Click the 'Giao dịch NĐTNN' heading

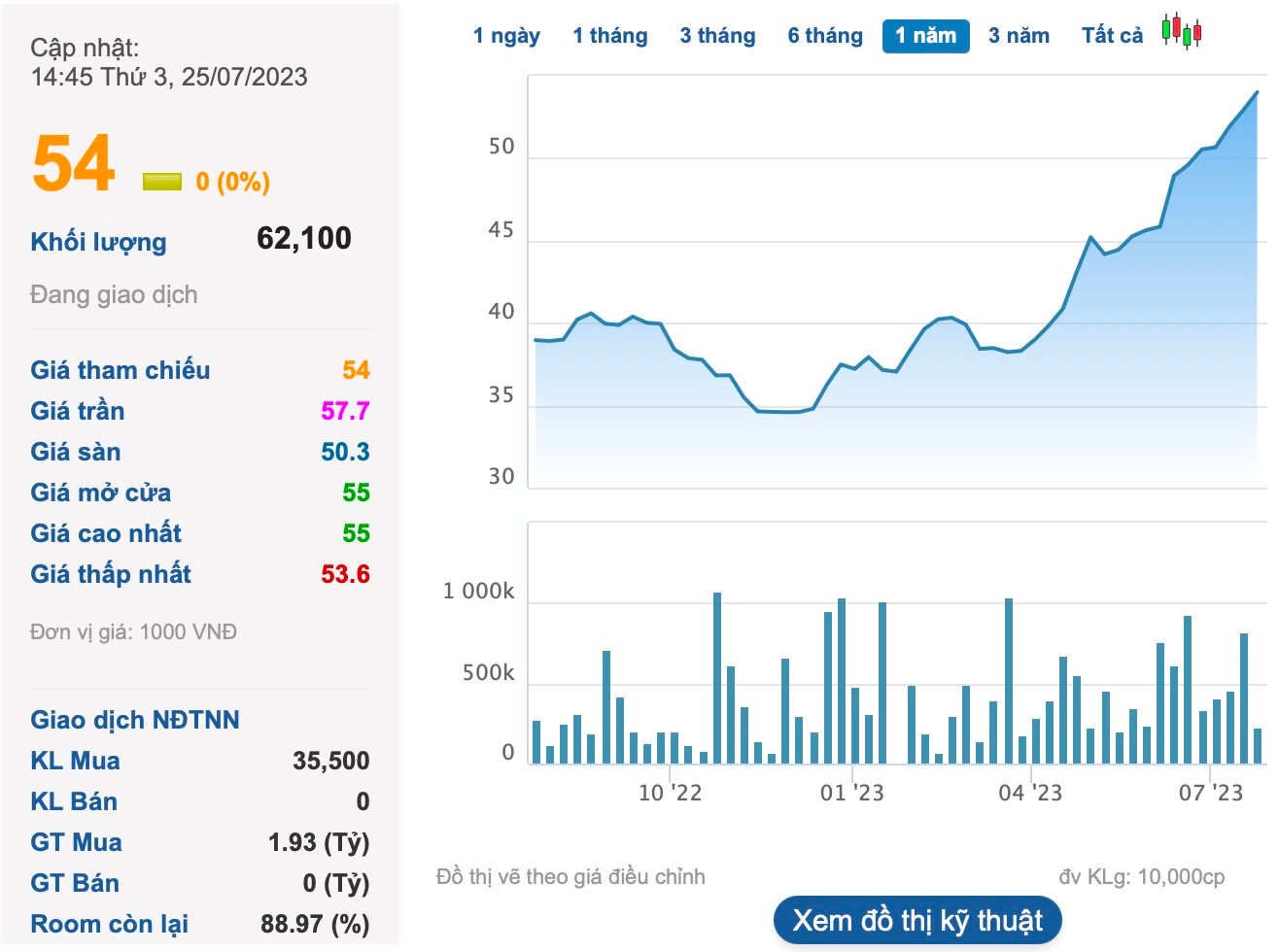click(135, 720)
